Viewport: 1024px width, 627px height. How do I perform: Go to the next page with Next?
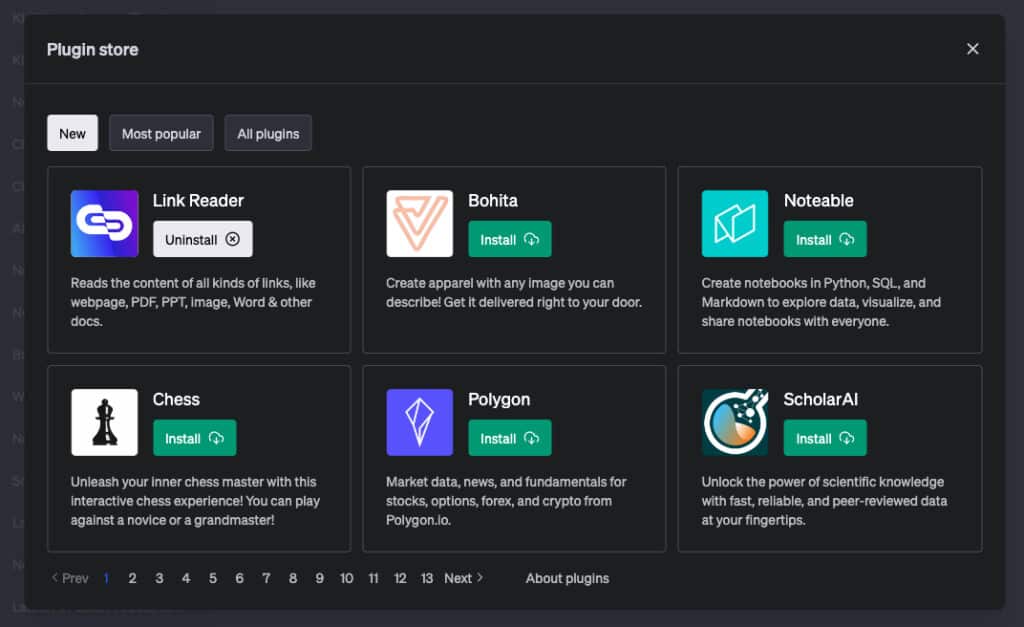464,578
